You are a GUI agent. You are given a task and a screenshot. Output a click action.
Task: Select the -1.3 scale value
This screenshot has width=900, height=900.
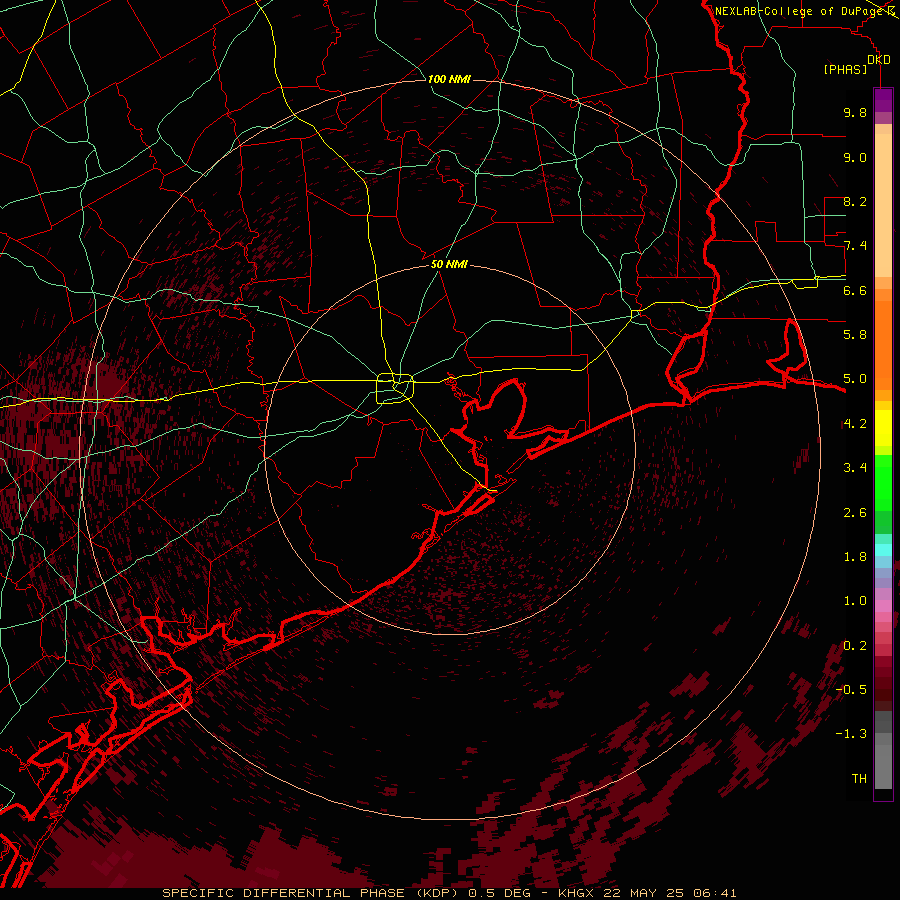(851, 734)
